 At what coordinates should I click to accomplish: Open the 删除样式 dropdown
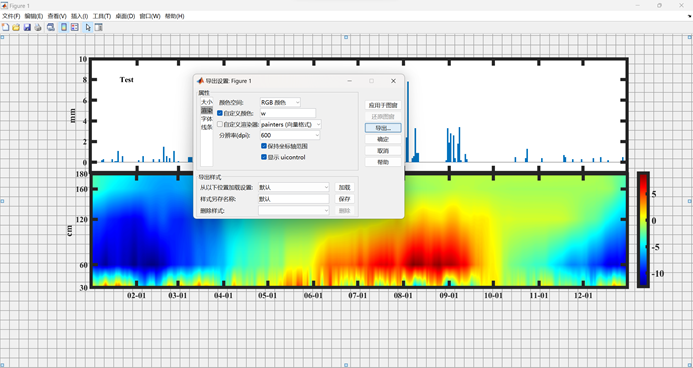tap(294, 211)
